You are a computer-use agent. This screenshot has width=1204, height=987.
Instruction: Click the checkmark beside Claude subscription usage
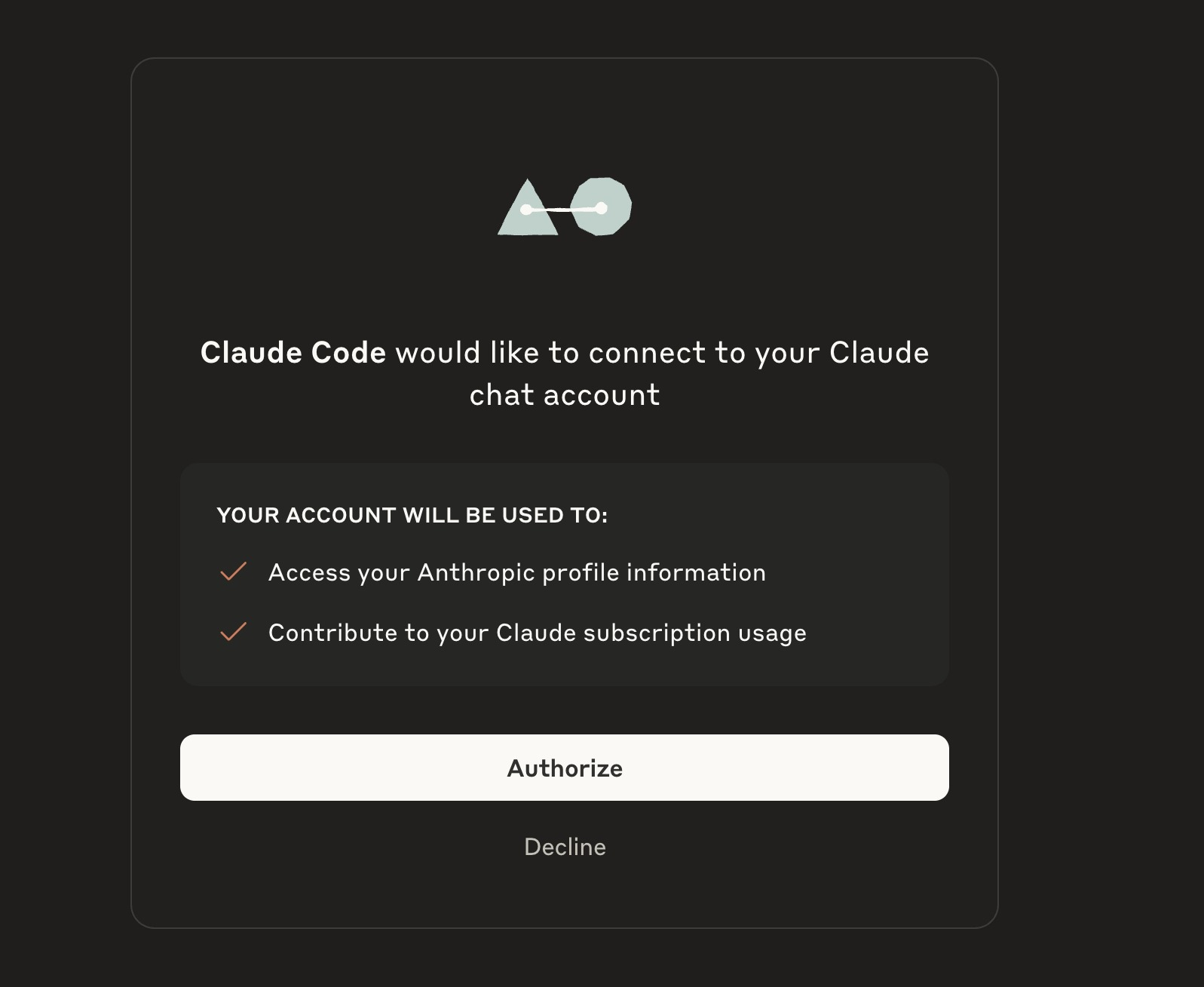(x=233, y=632)
